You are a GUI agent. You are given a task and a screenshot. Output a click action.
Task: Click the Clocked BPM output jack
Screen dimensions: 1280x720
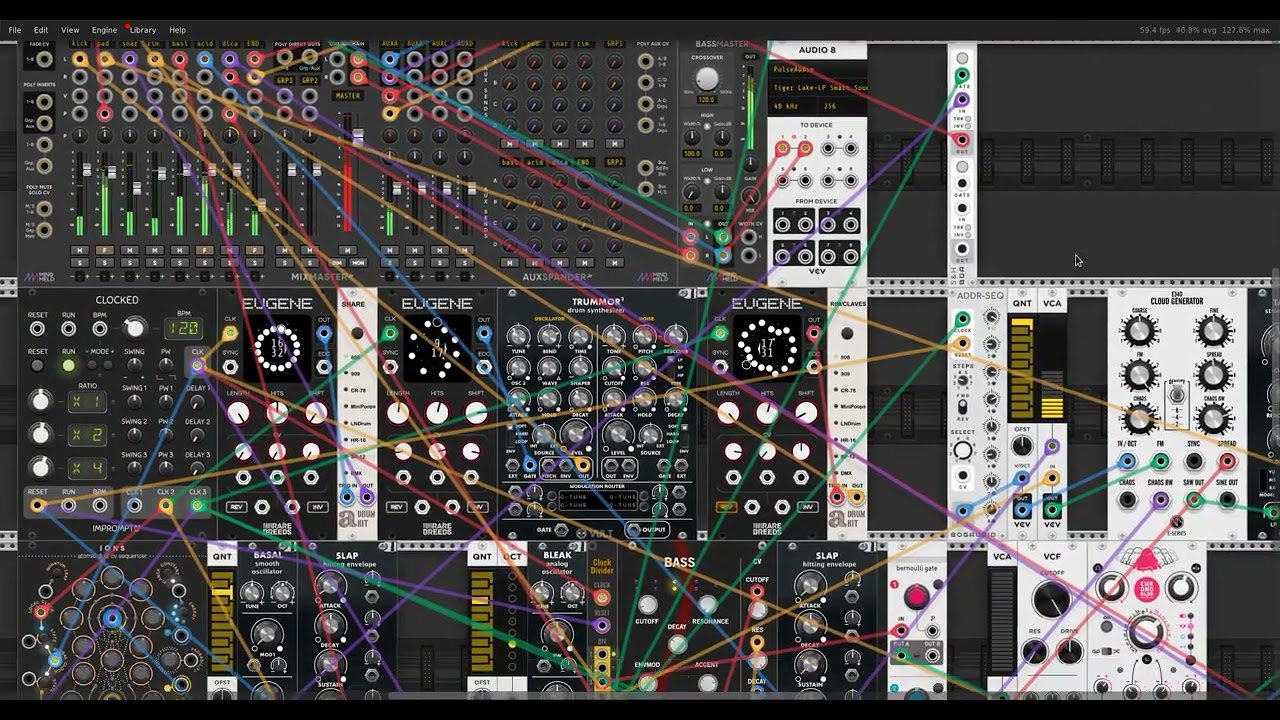click(x=100, y=506)
